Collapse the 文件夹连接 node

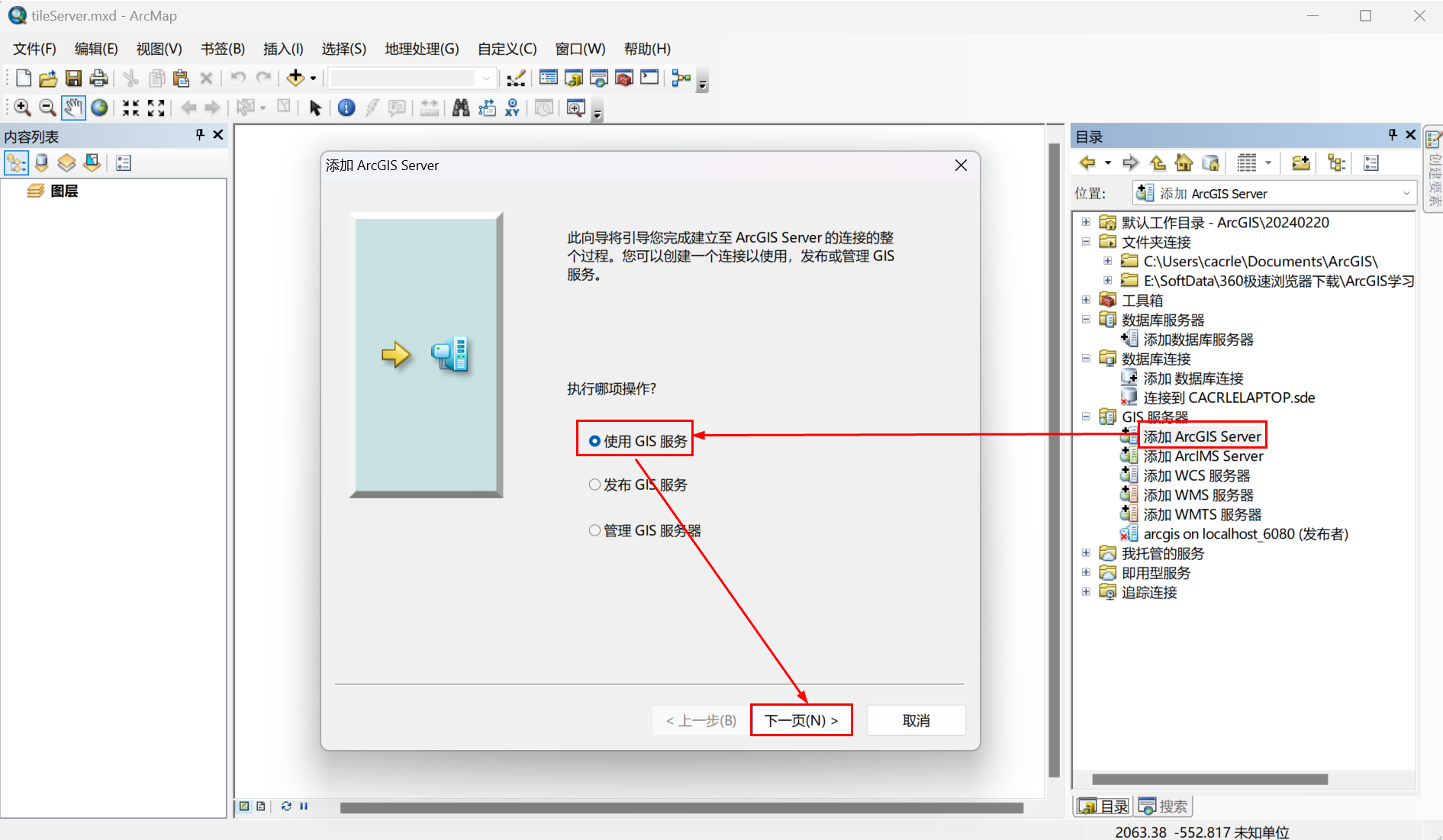point(1086,241)
